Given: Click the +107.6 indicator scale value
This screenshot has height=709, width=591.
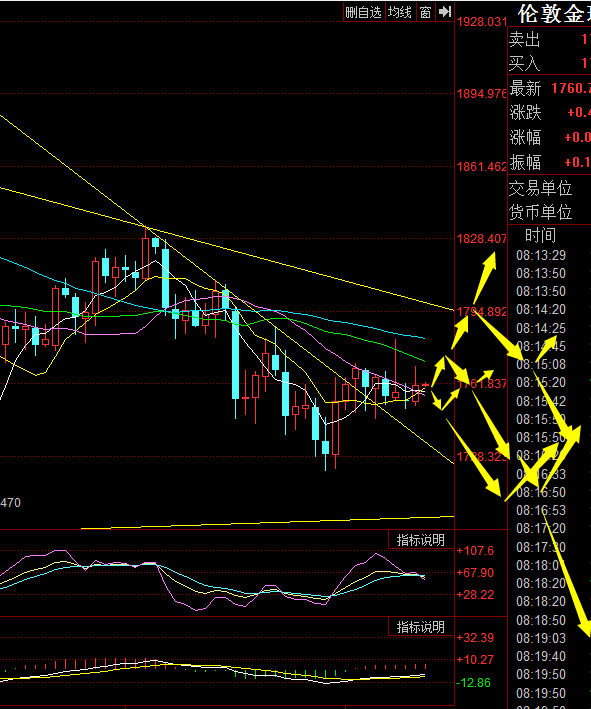Looking at the screenshot, I should (475, 551).
